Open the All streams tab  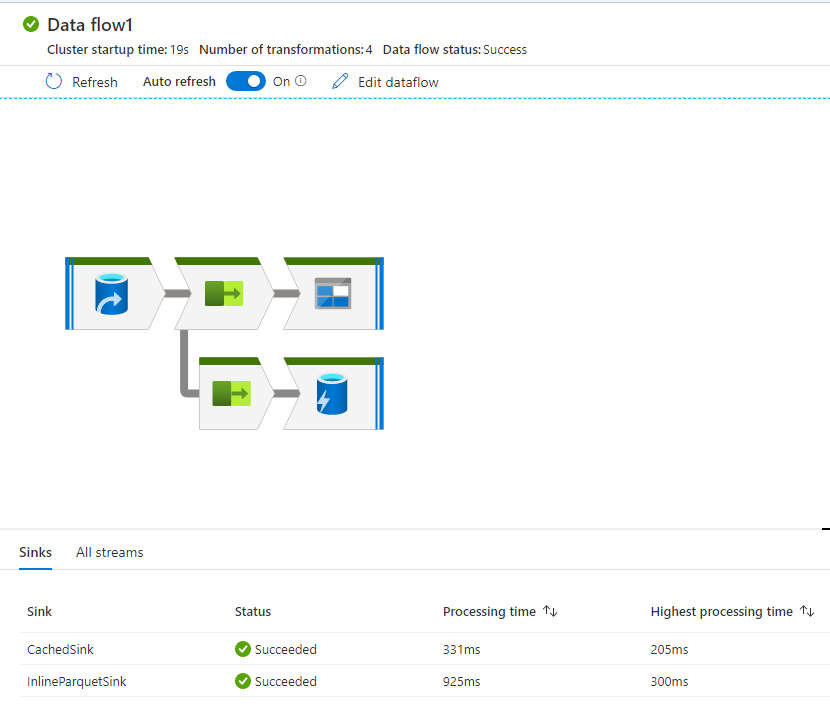(x=110, y=552)
